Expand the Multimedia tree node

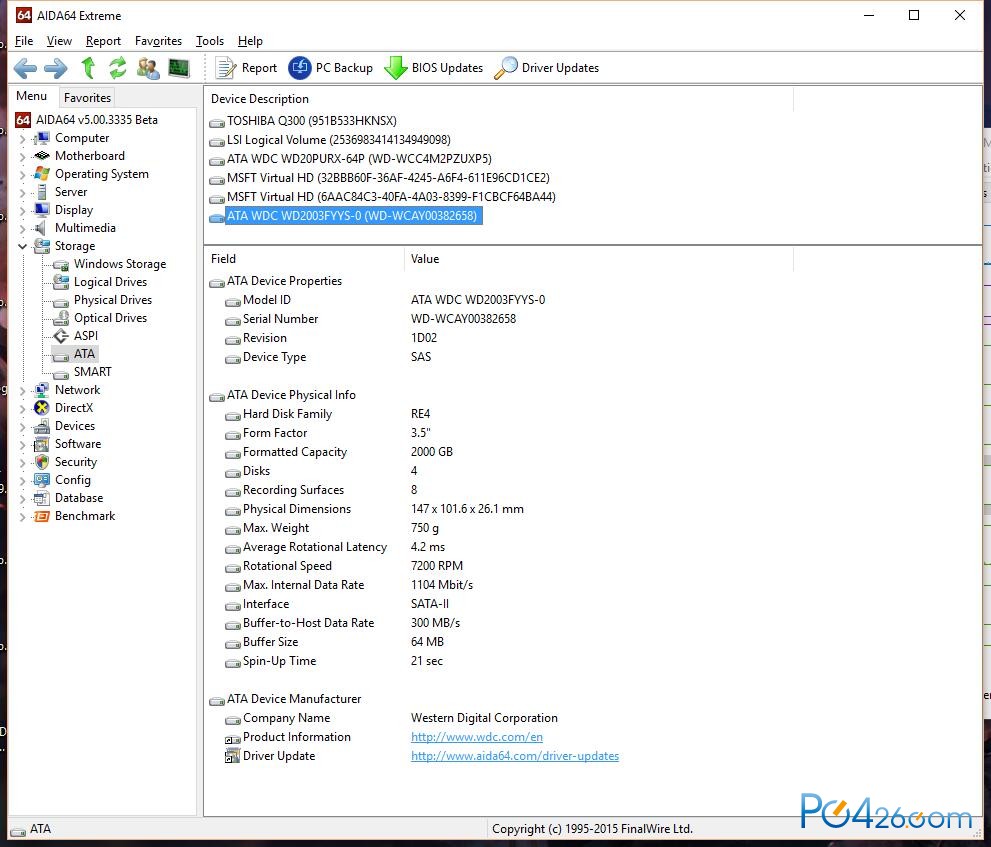(x=23, y=228)
